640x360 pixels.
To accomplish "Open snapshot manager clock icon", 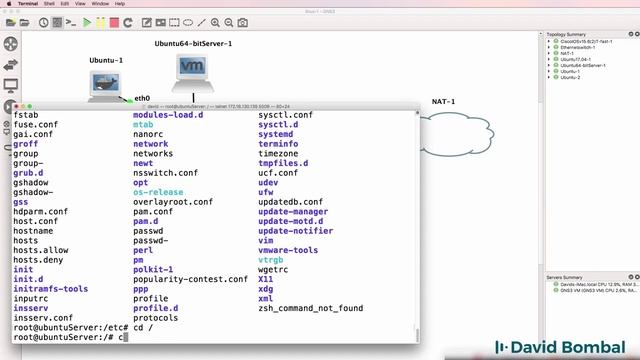I will pyautogui.click(x=43, y=23).
